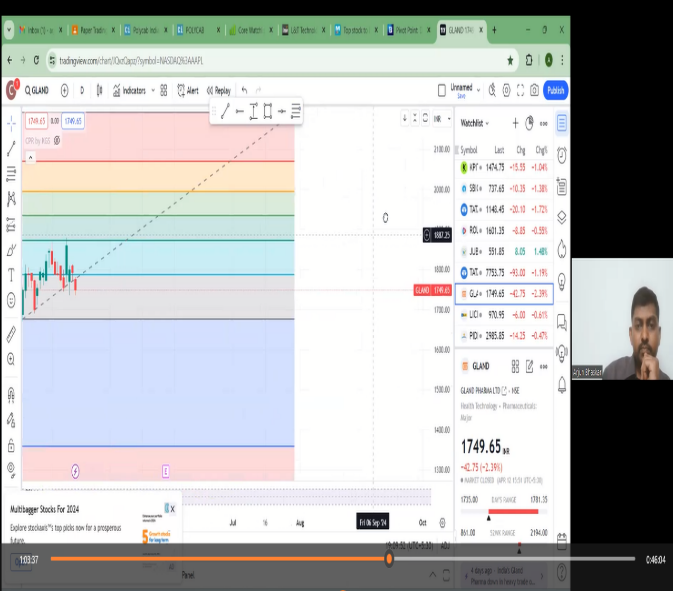The width and height of the screenshot is (673, 591).
Task: Start bar Replay mode
Action: (x=219, y=91)
